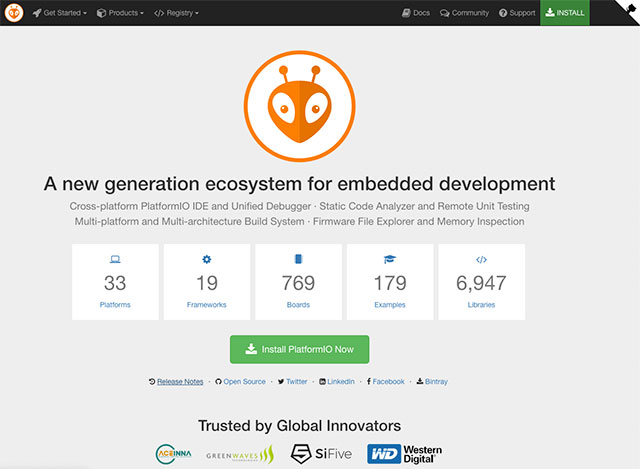This screenshot has width=640, height=469.
Task: Visit the Open Source GitHub link
Action: coord(241,381)
